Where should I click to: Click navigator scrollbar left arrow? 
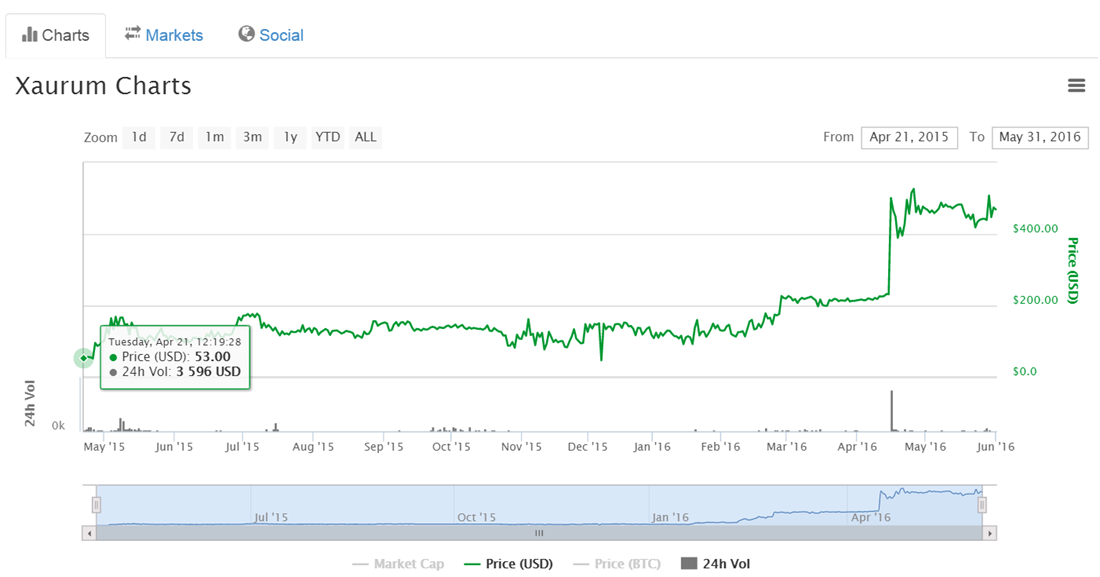click(x=90, y=534)
